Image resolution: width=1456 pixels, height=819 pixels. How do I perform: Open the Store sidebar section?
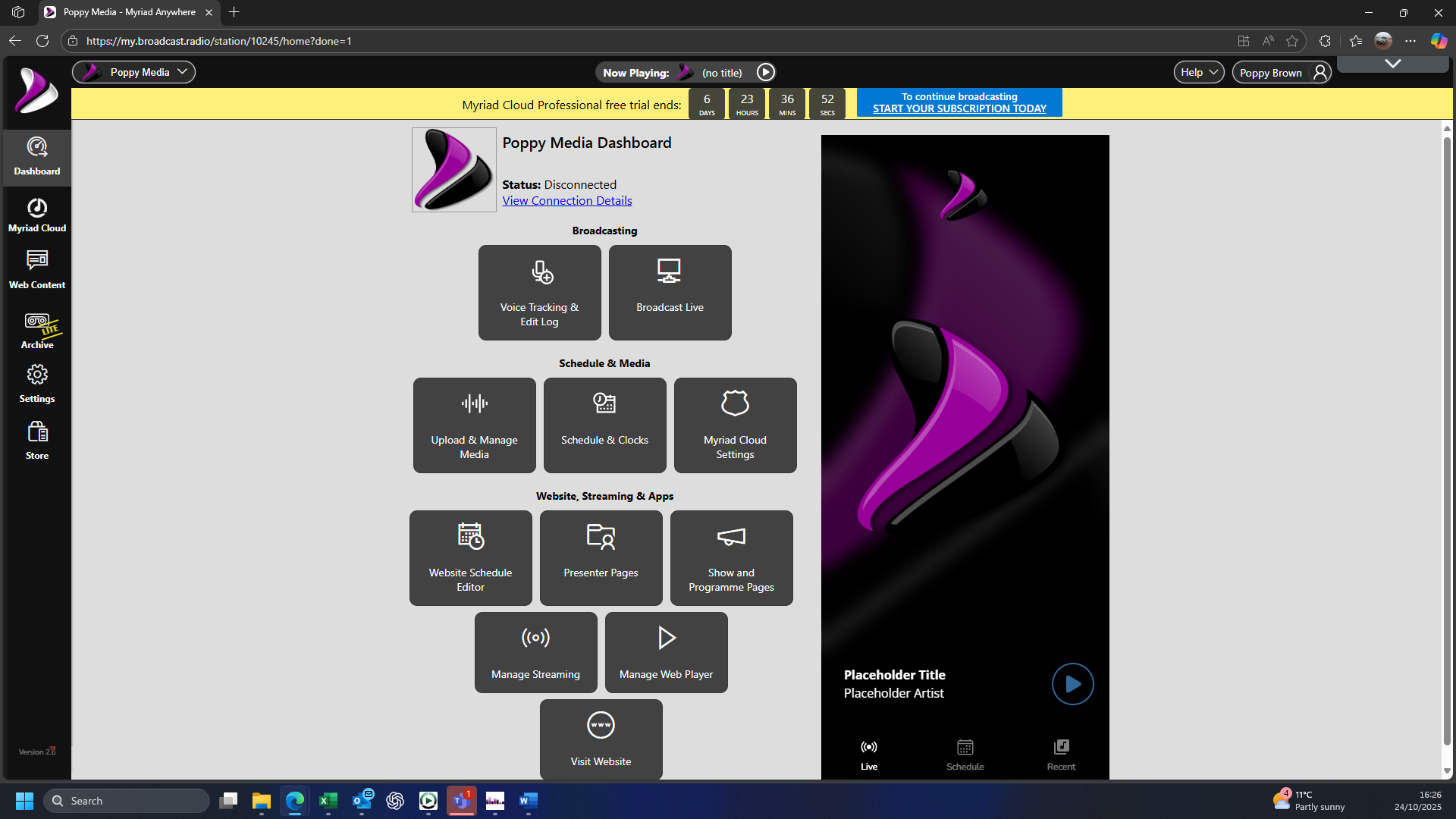[x=36, y=441]
